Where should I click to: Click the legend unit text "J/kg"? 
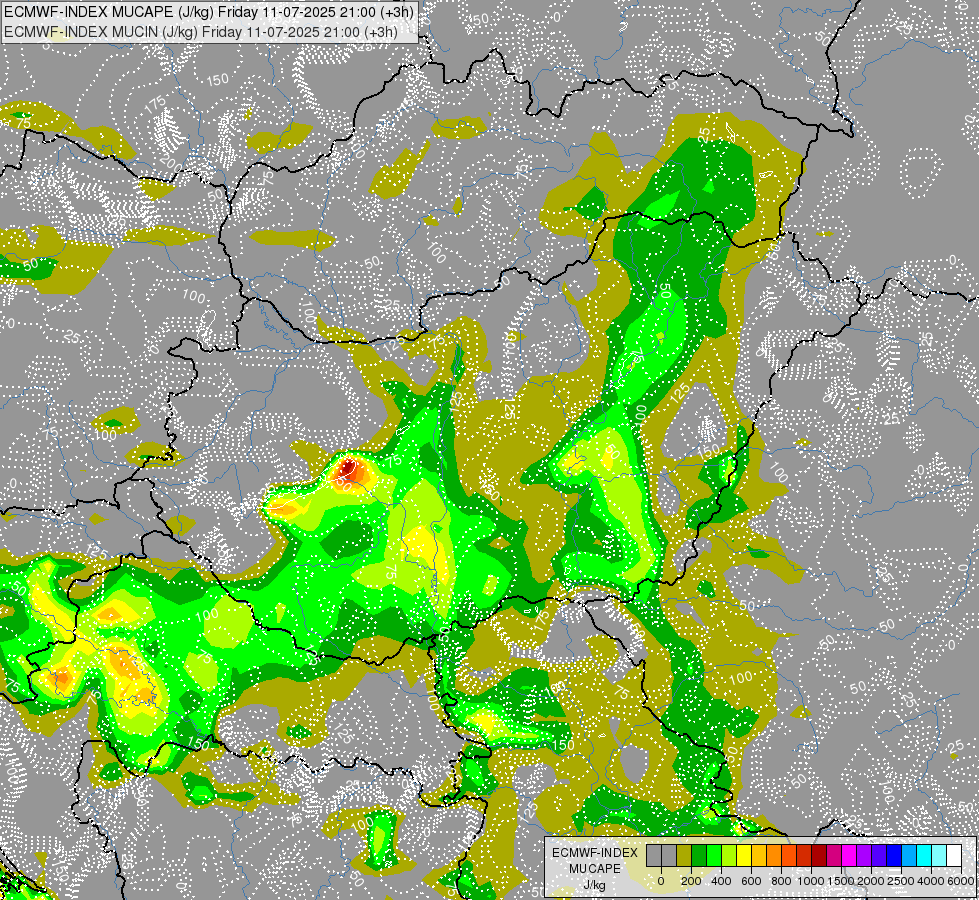pos(595,886)
